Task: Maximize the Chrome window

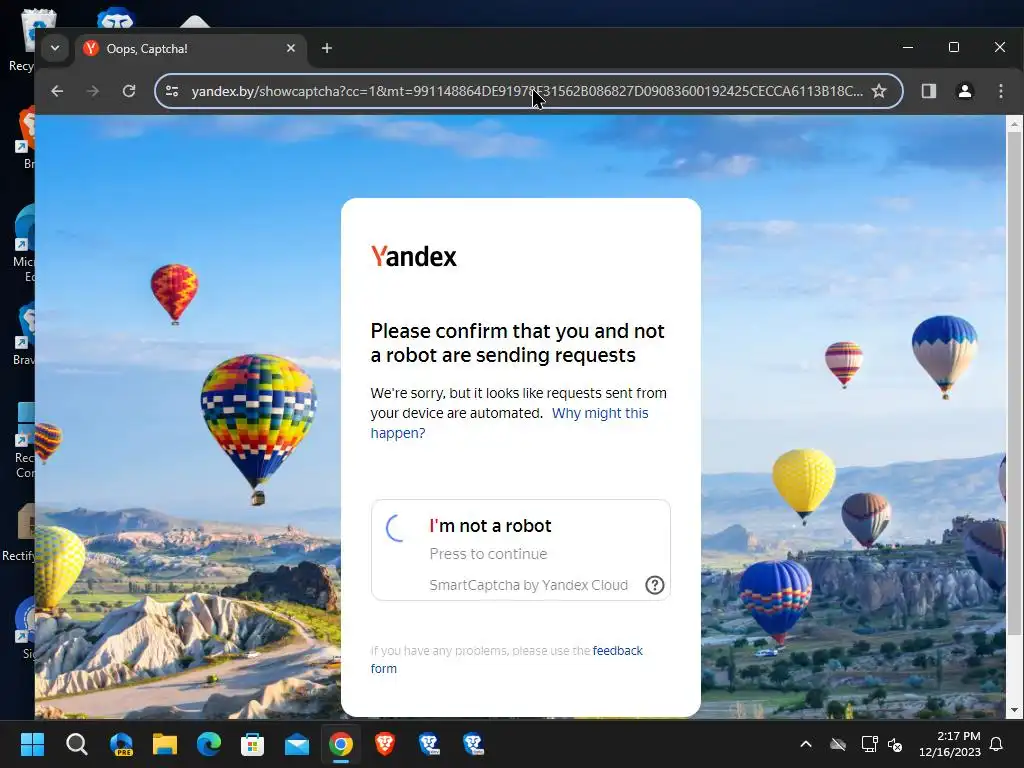Action: (953, 48)
